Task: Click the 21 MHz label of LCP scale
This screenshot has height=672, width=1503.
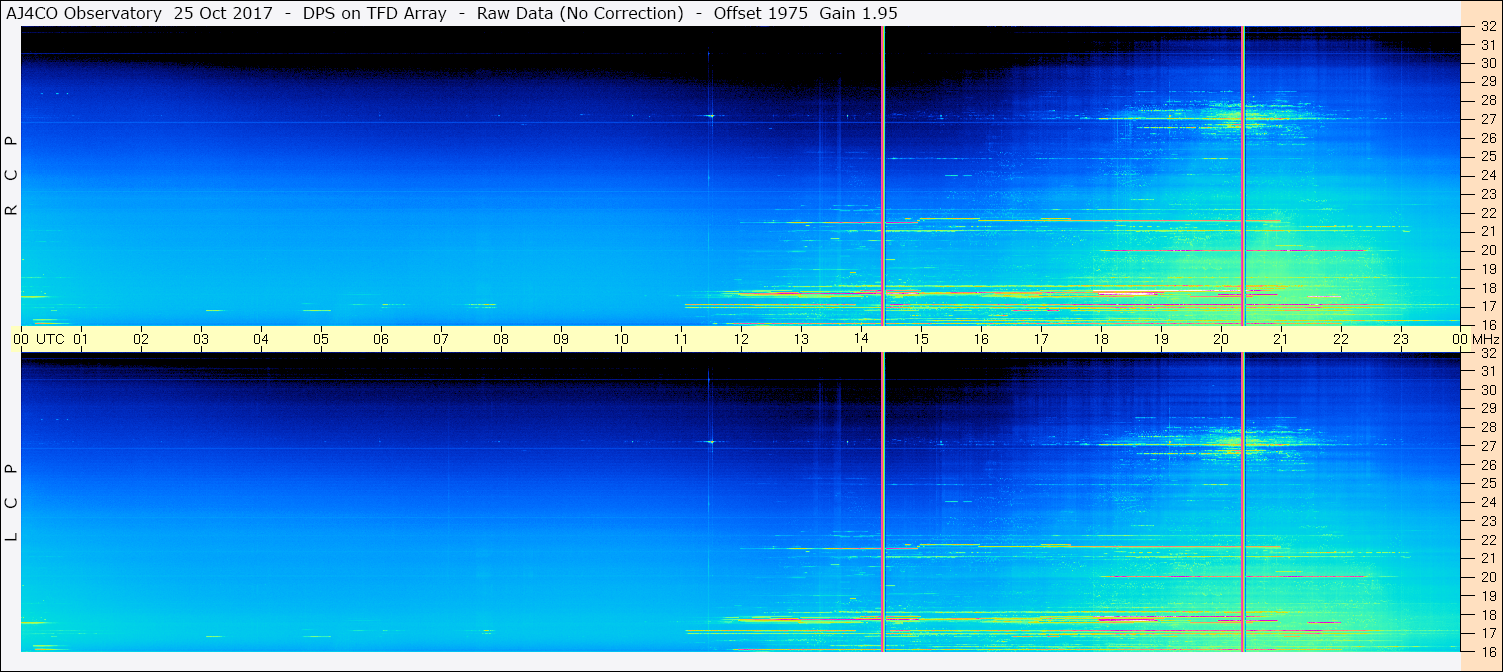Action: 1488,558
